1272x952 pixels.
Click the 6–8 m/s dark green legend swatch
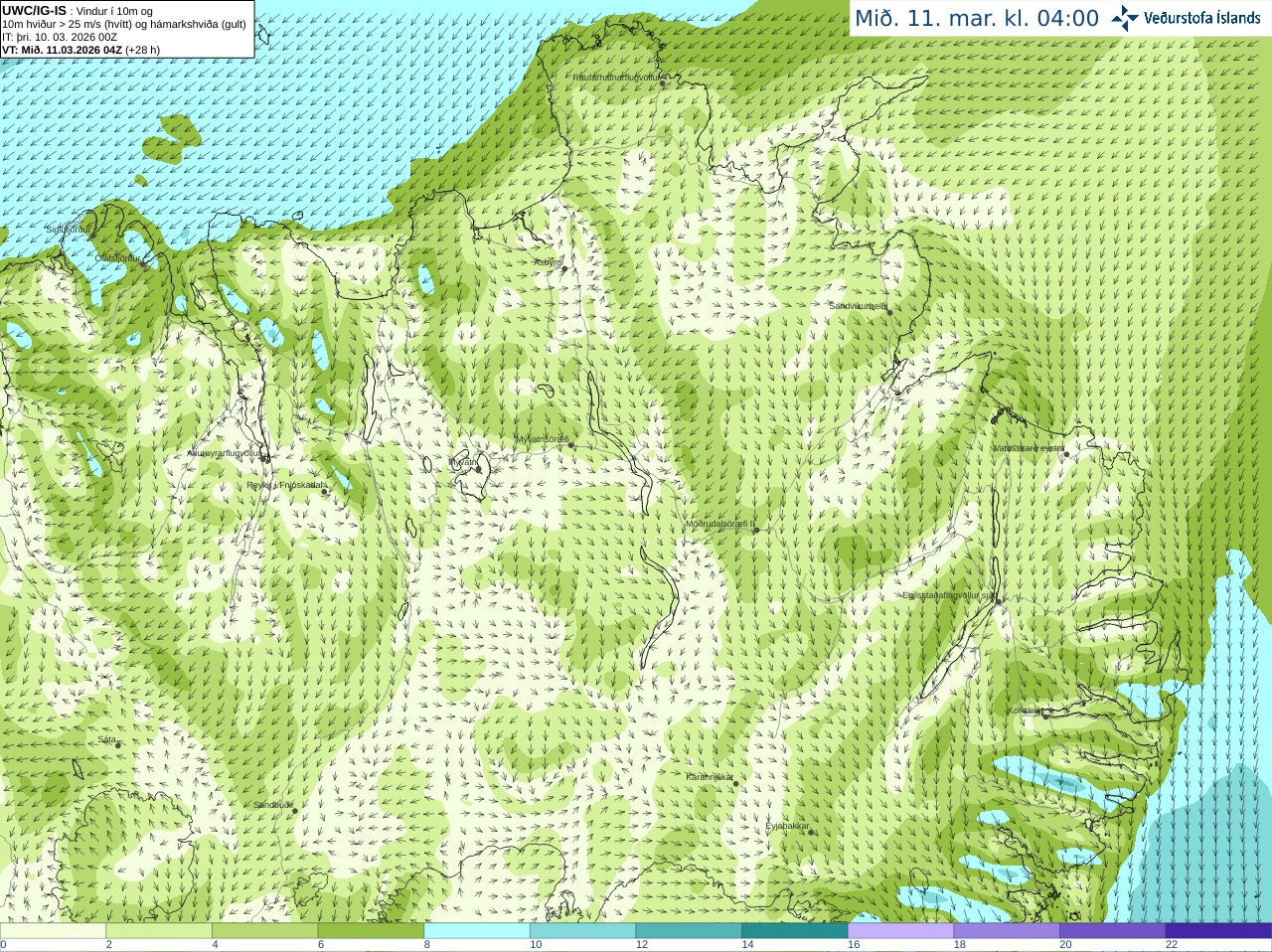pos(371,931)
